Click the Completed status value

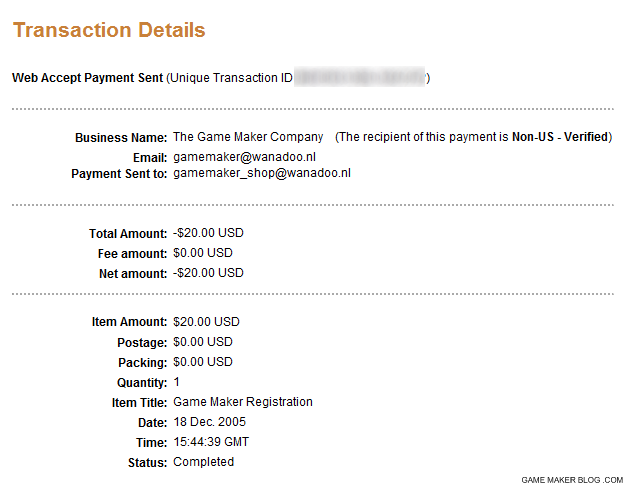coord(203,462)
